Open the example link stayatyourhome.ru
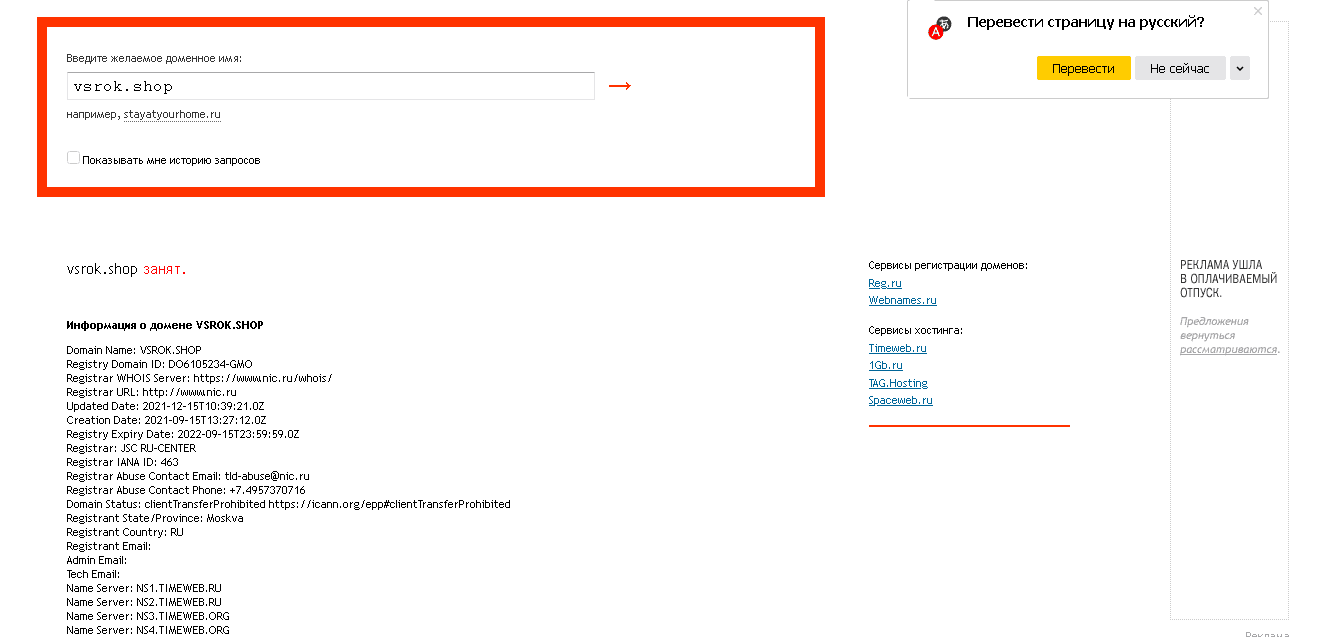This screenshot has width=1319, height=637. tap(172, 114)
